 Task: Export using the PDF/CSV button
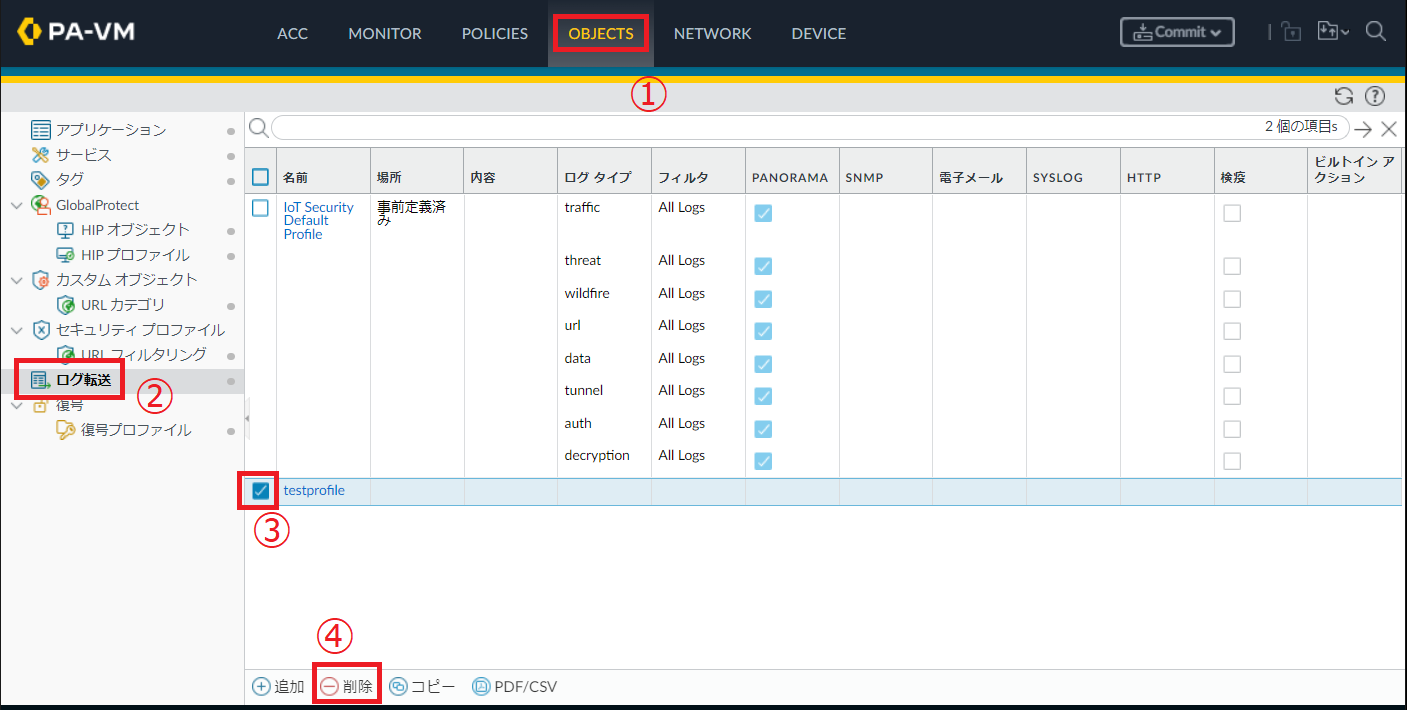[514, 686]
